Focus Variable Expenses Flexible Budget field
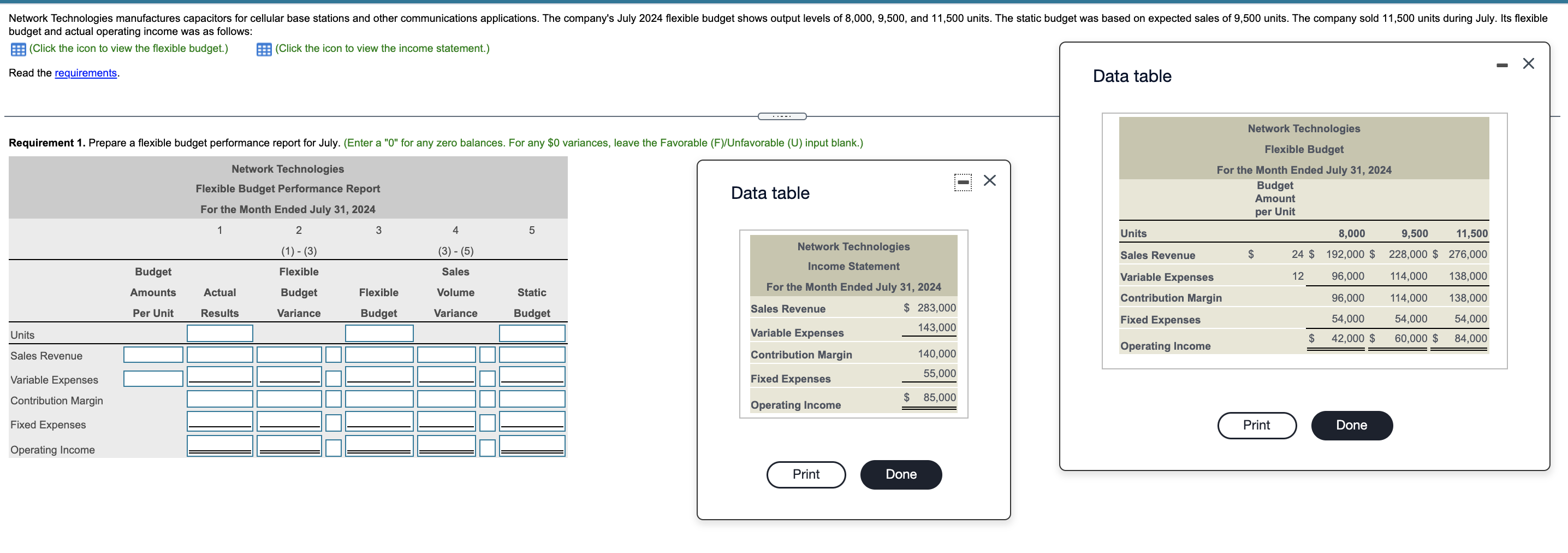This screenshot has width=1568, height=553. point(379,376)
